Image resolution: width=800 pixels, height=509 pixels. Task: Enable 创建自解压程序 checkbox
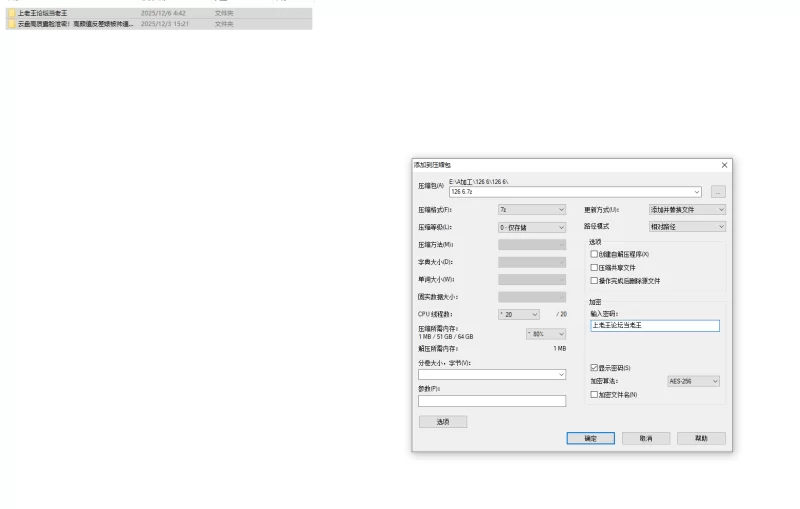coord(594,254)
